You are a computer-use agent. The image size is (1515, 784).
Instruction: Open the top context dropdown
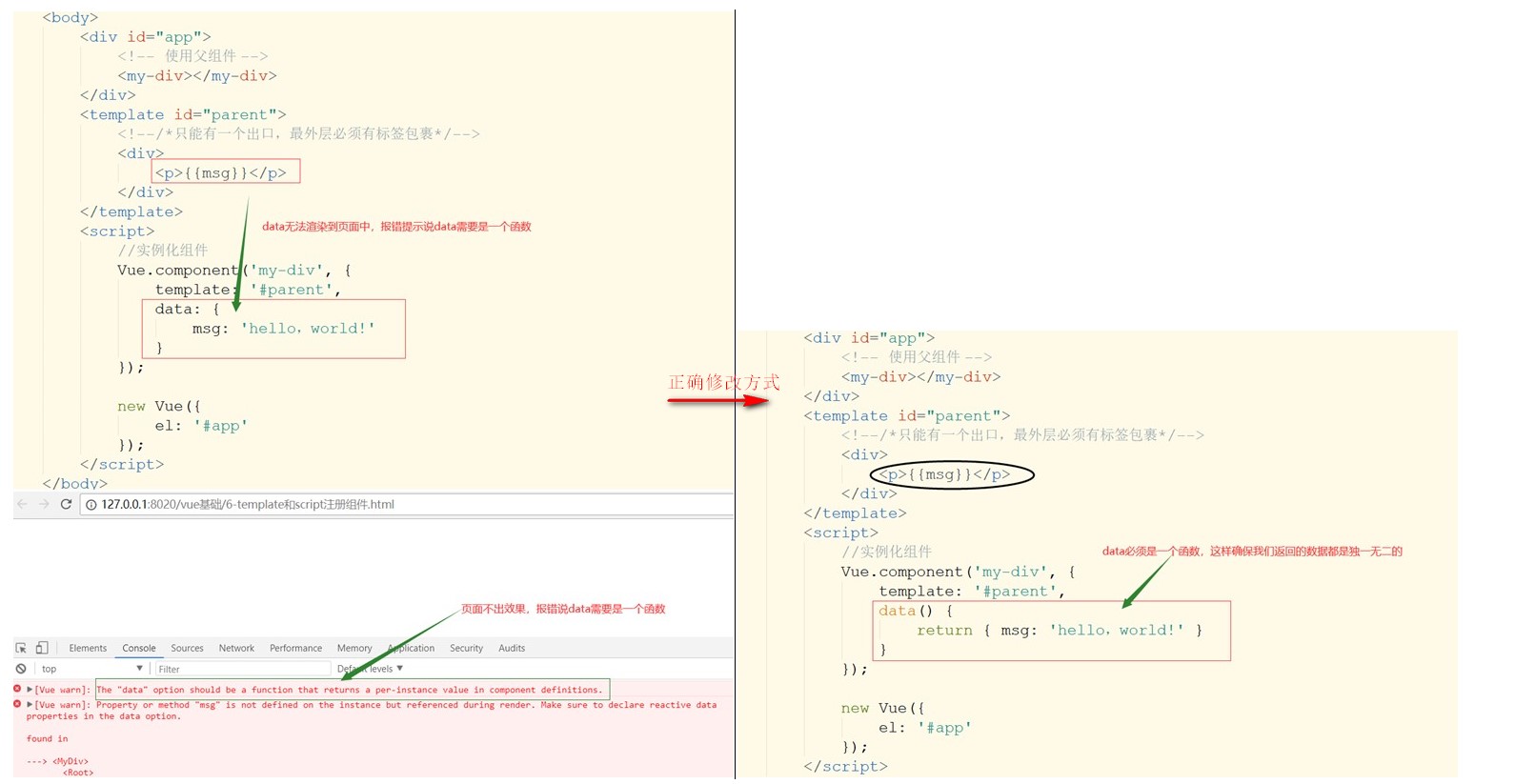(x=91, y=669)
